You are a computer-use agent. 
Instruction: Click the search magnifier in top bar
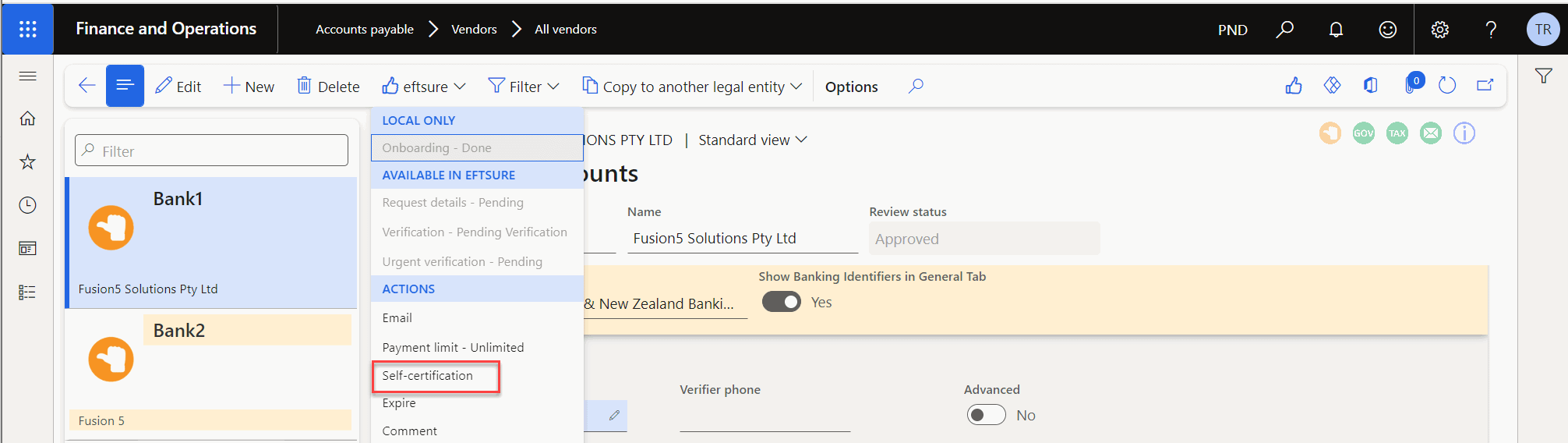pyautogui.click(x=1284, y=30)
